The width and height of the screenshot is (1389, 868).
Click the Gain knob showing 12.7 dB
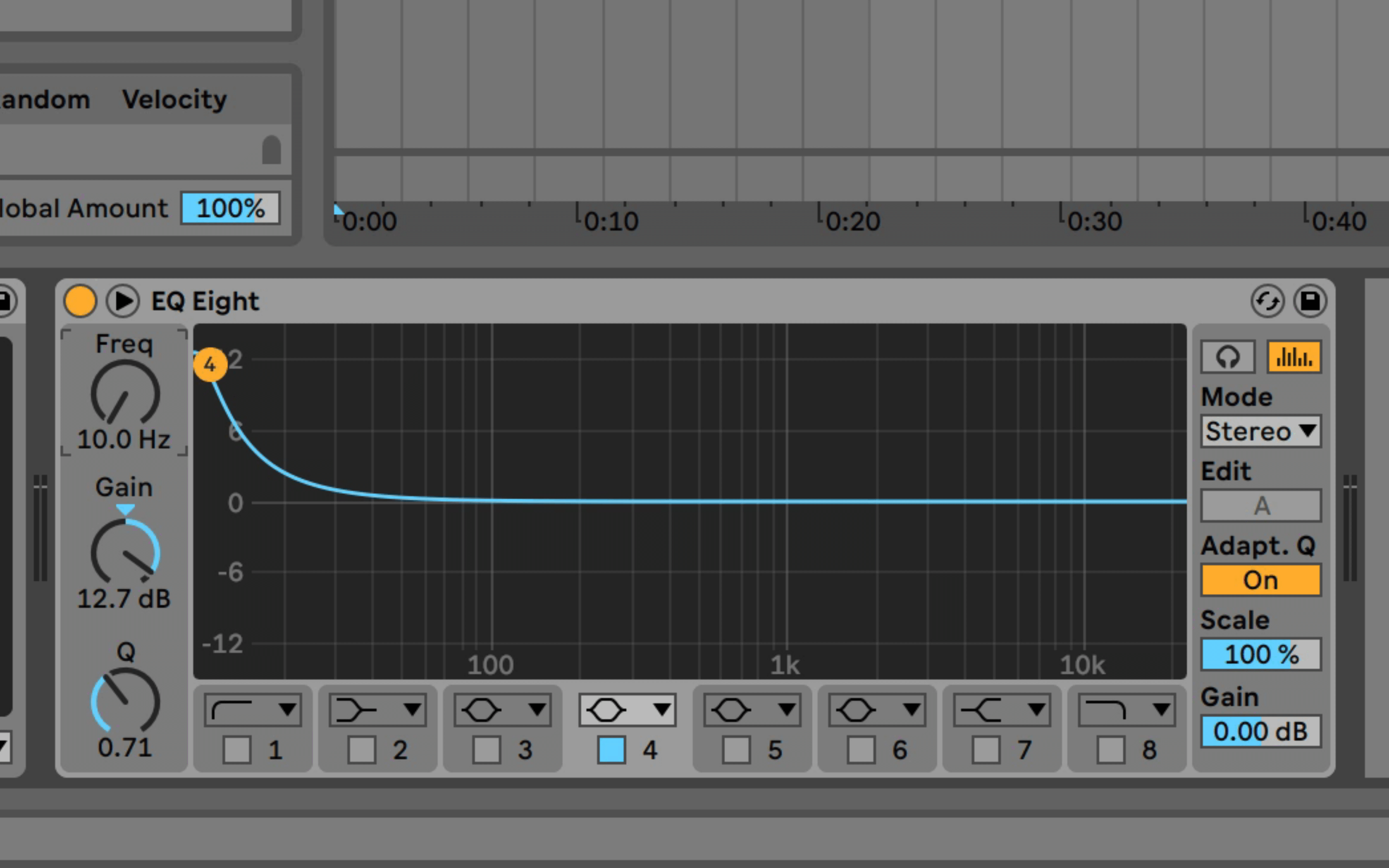[x=125, y=552]
